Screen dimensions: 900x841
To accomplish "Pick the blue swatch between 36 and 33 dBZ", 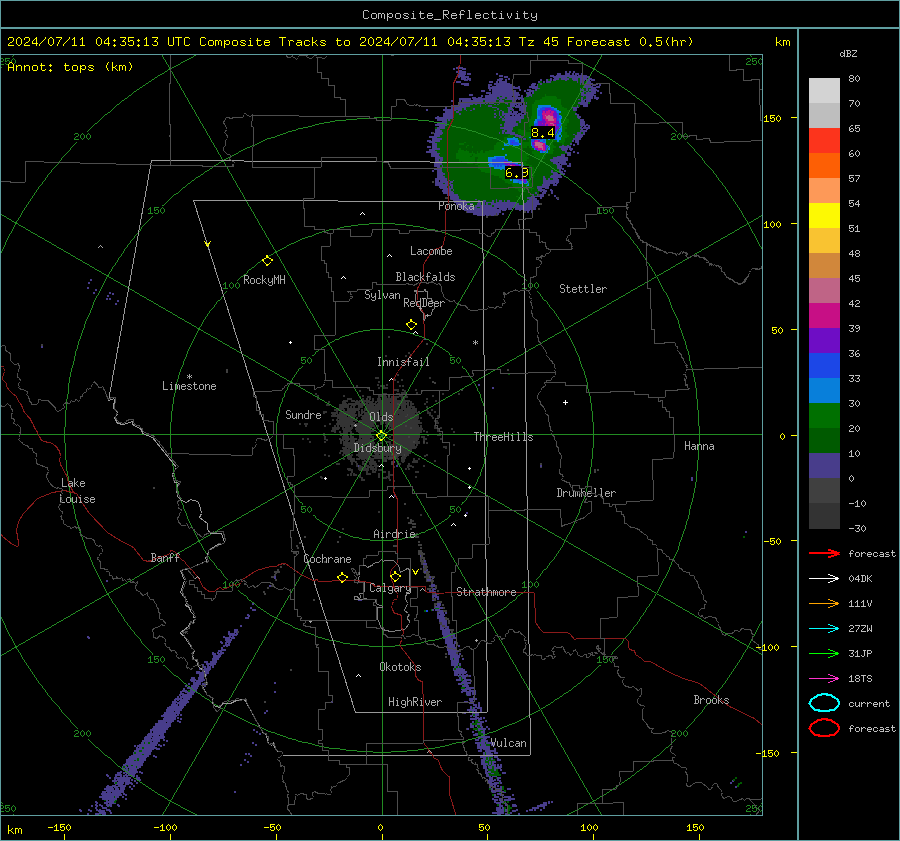I will pos(824,366).
